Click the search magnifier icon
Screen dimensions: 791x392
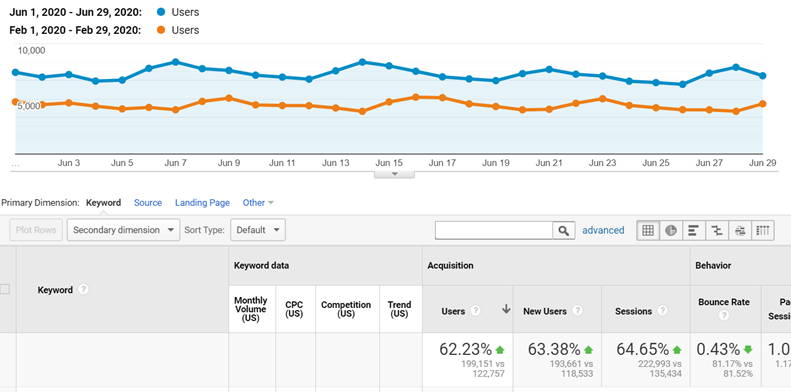click(x=563, y=231)
